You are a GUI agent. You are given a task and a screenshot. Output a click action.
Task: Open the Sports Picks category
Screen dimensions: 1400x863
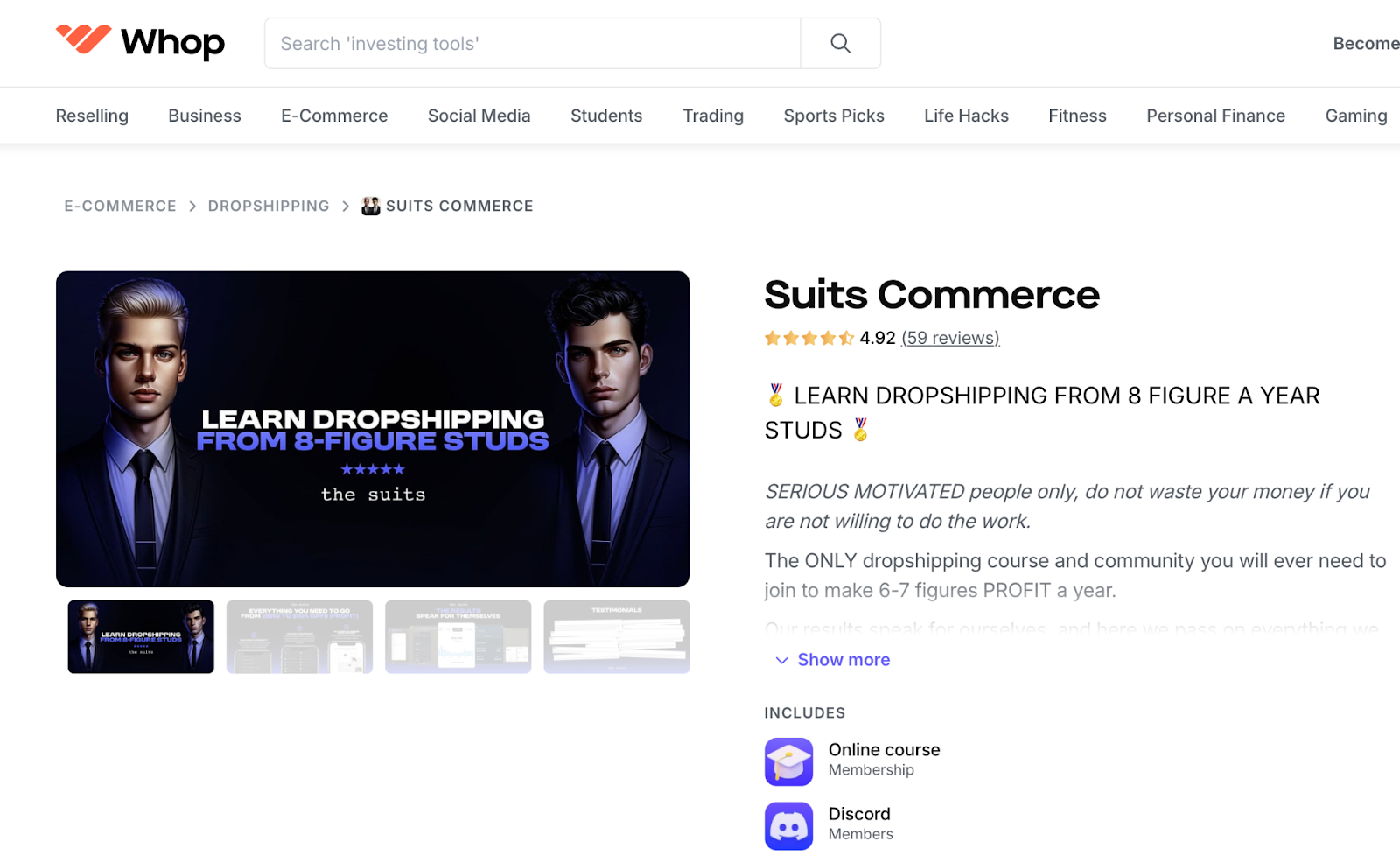[x=834, y=116]
